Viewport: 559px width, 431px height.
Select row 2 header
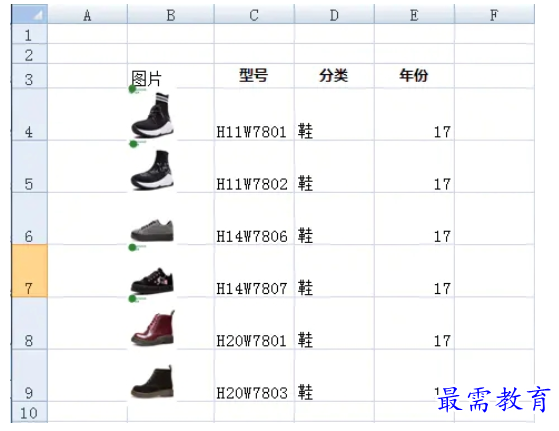point(30,54)
